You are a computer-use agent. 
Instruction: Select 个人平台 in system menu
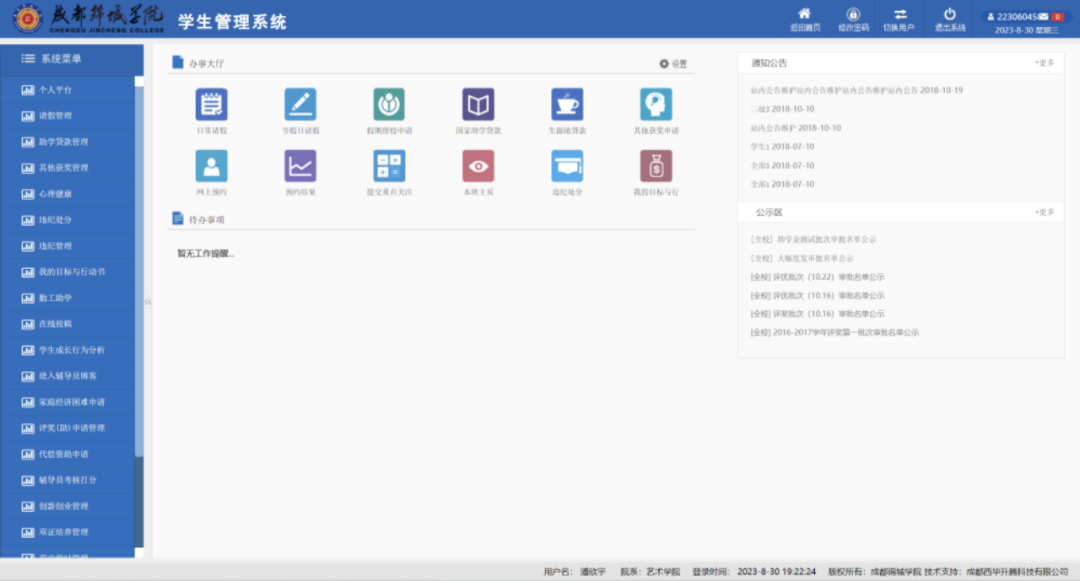(68, 89)
